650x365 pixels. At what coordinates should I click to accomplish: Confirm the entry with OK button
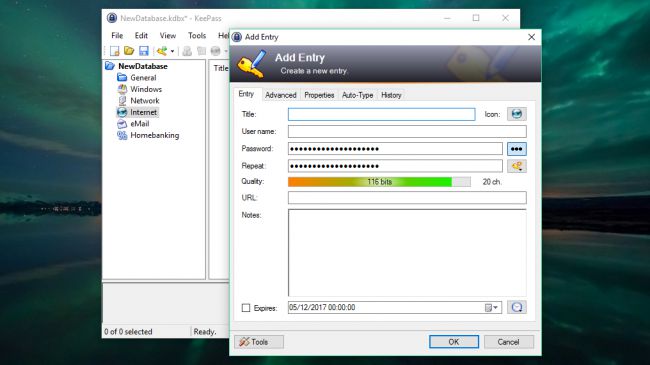click(454, 342)
